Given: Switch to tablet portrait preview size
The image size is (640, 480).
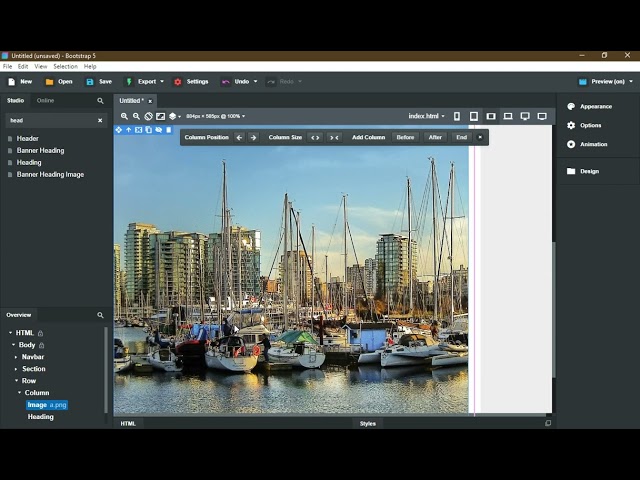Looking at the screenshot, I should click(x=474, y=116).
